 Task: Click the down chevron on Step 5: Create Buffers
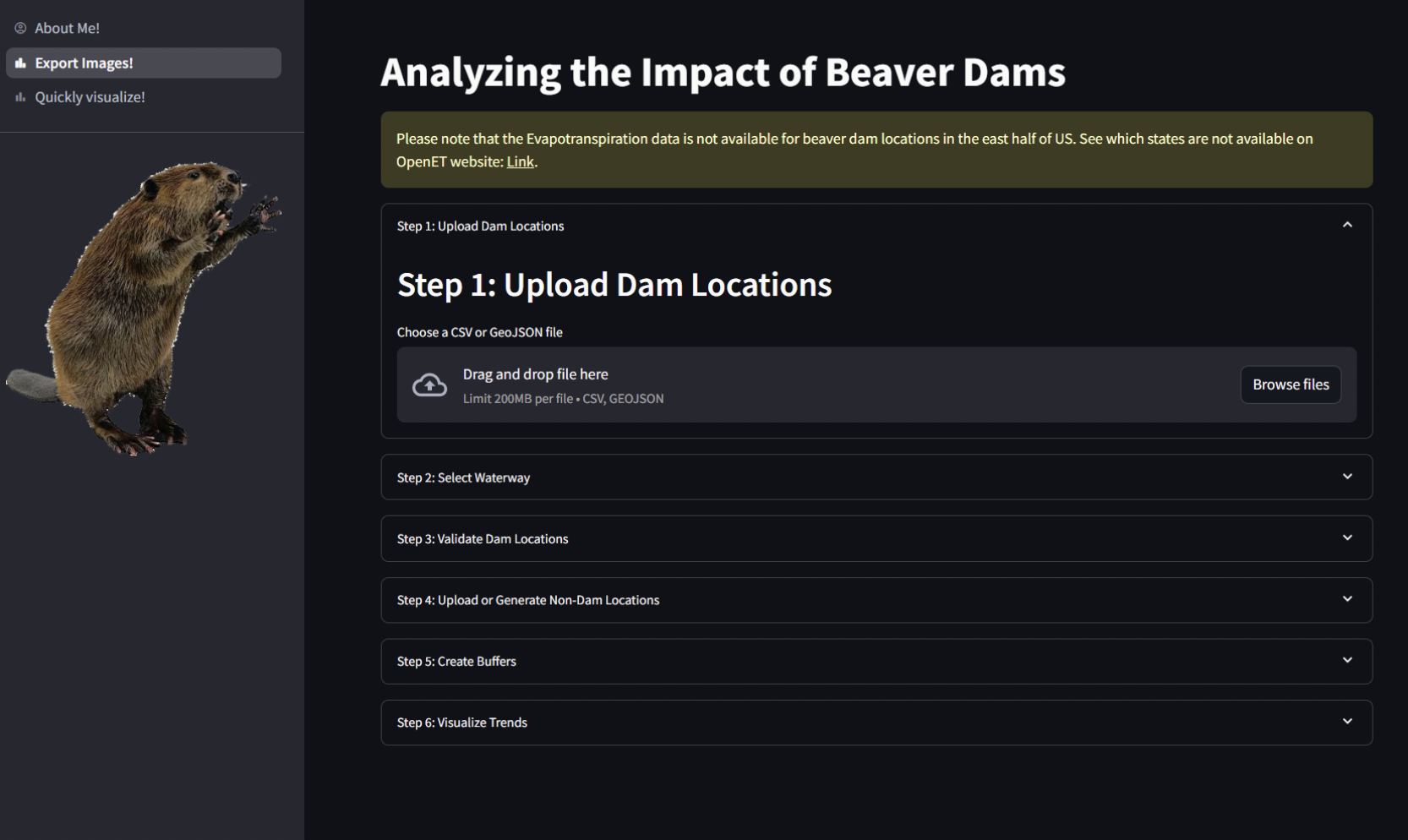(1347, 661)
